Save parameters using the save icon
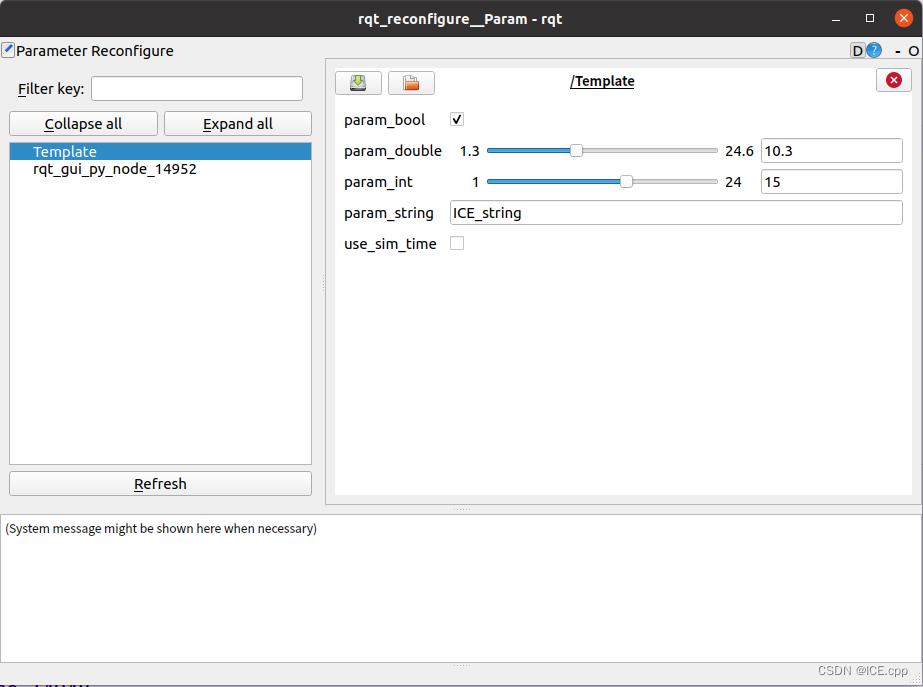The image size is (923, 687). pyautogui.click(x=358, y=83)
